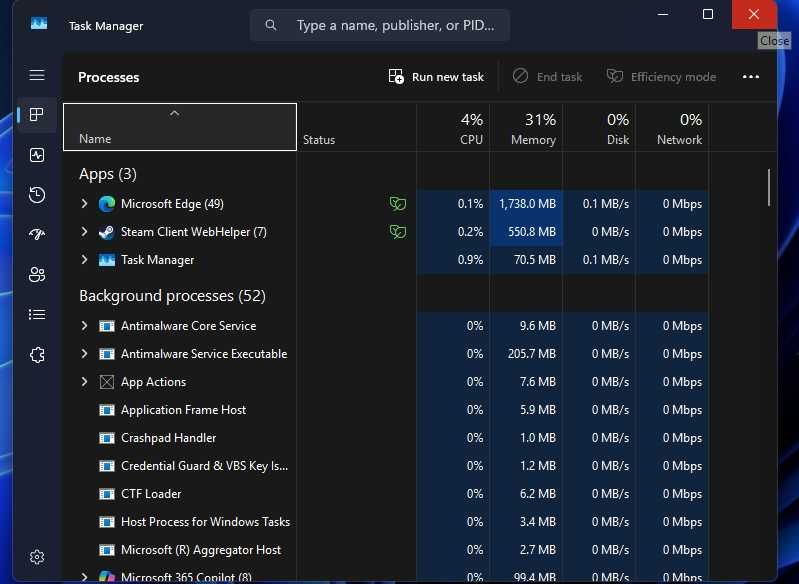Open the Users sidebar icon

click(37, 275)
